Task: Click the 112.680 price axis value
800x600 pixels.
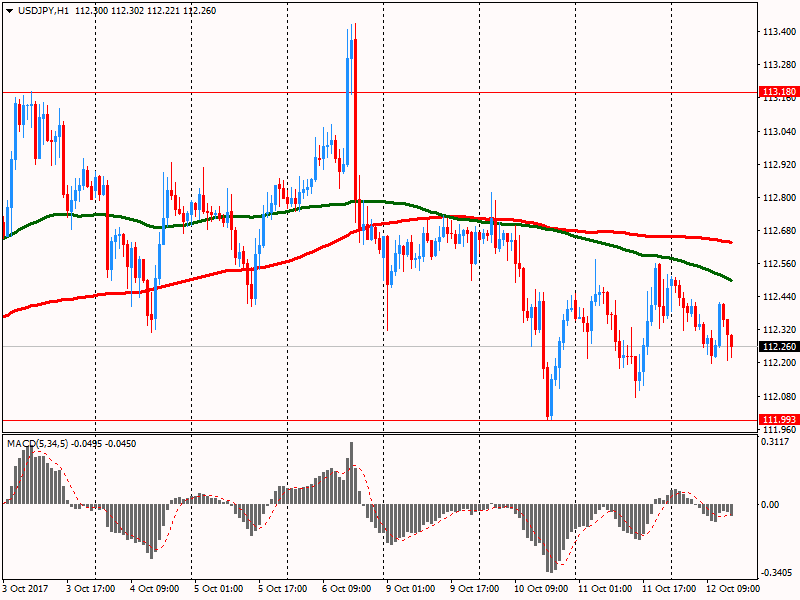Action: (x=779, y=231)
